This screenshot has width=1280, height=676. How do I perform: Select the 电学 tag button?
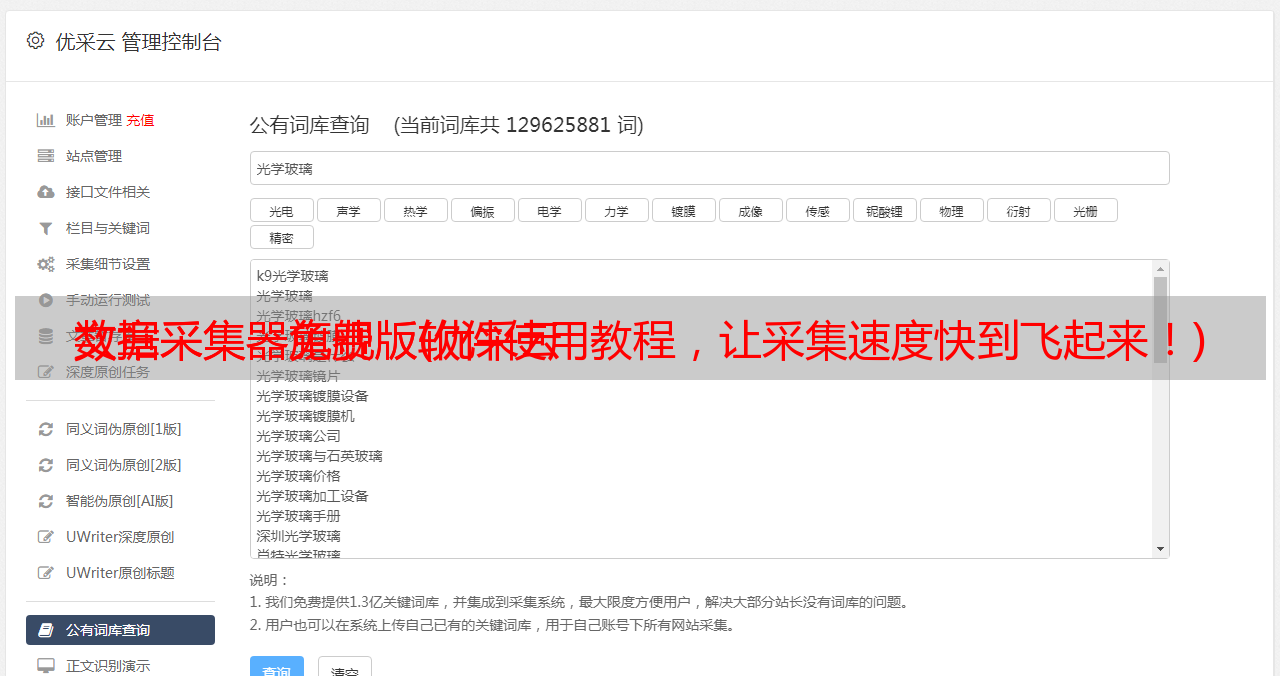point(549,210)
